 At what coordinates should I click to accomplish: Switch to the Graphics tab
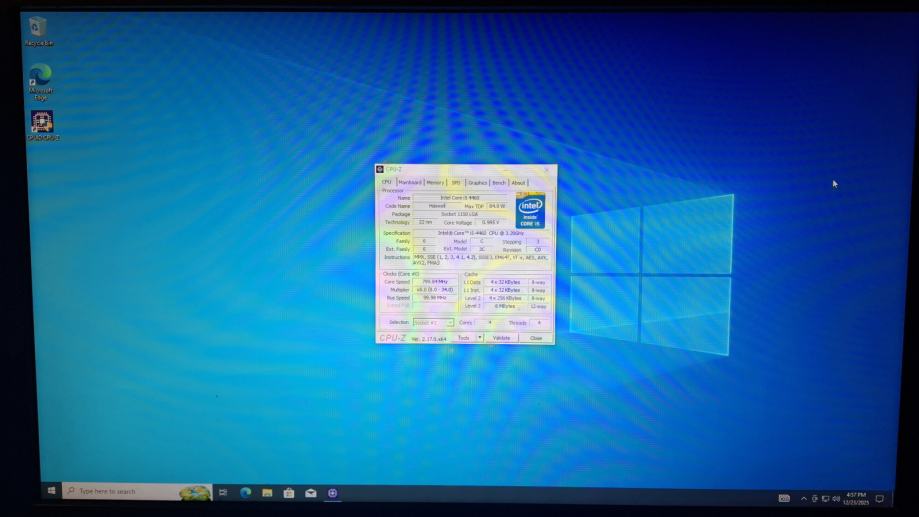click(478, 183)
